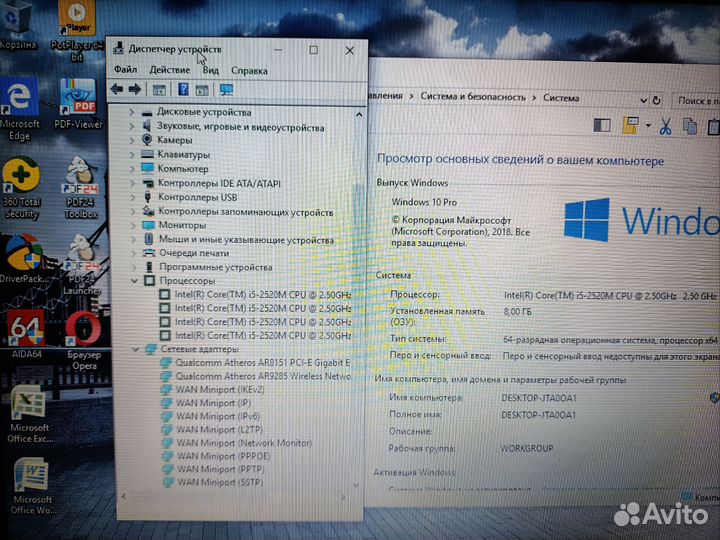Click the preview pane icon in System window

pos(602,125)
